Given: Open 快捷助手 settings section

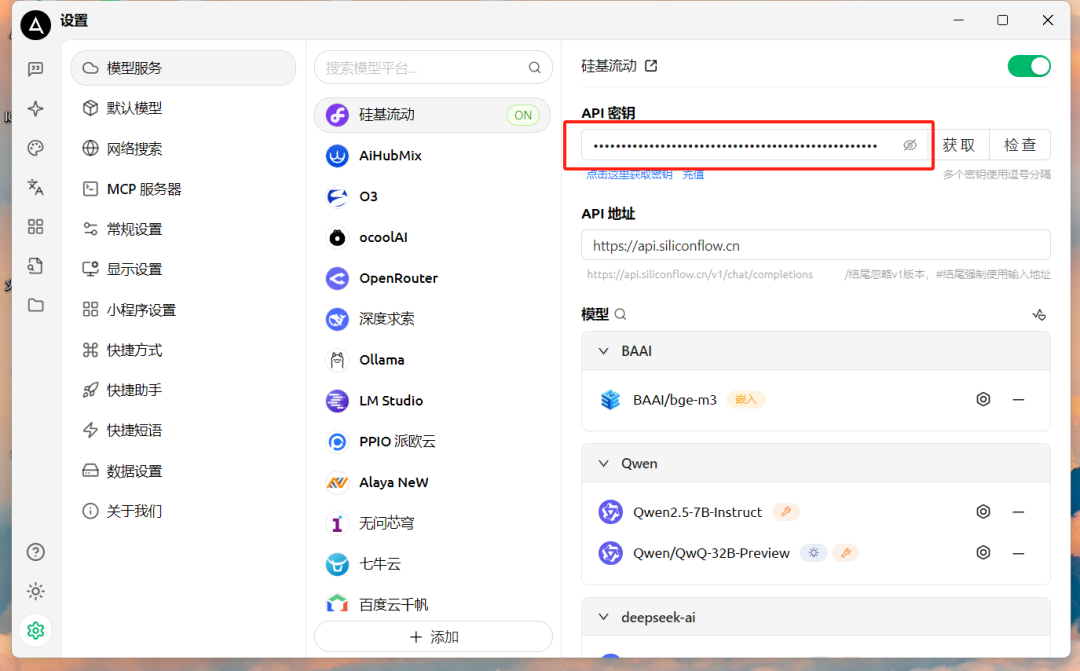Looking at the screenshot, I should click(x=183, y=390).
